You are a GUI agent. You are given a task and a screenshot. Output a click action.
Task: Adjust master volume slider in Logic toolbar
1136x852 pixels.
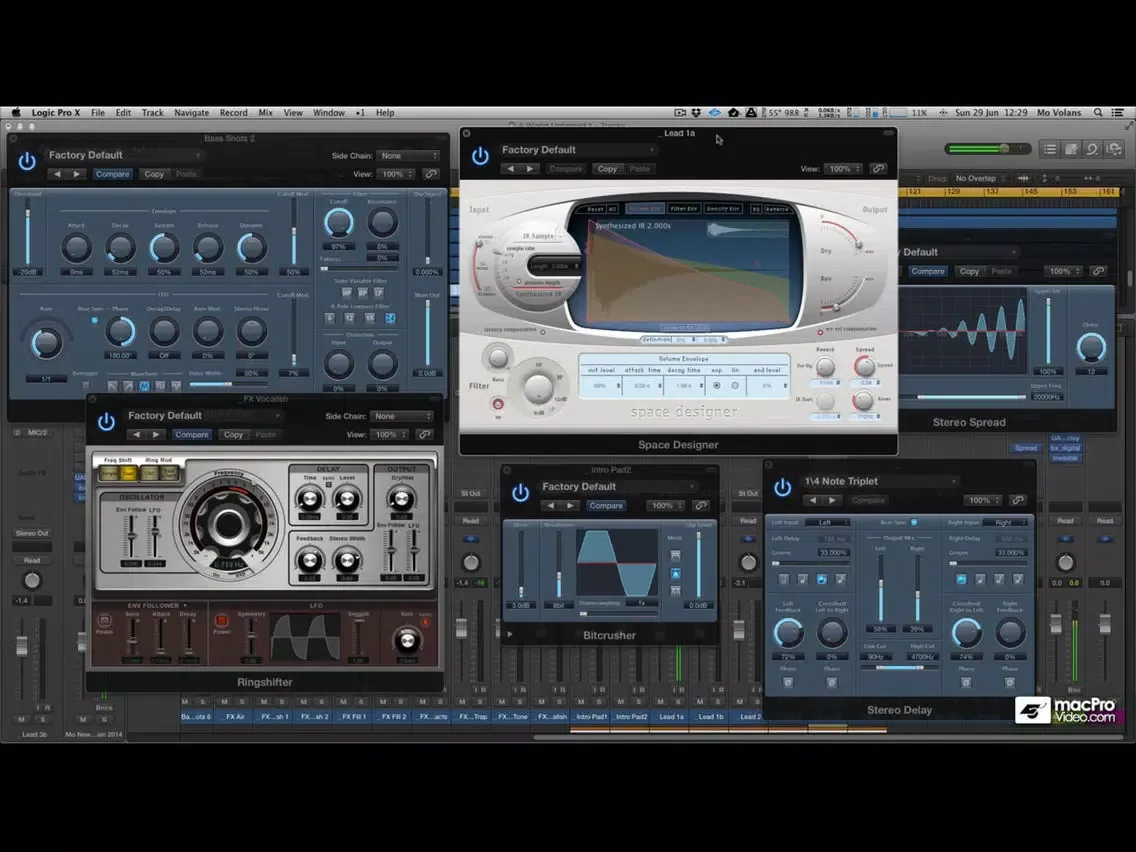tap(988, 149)
